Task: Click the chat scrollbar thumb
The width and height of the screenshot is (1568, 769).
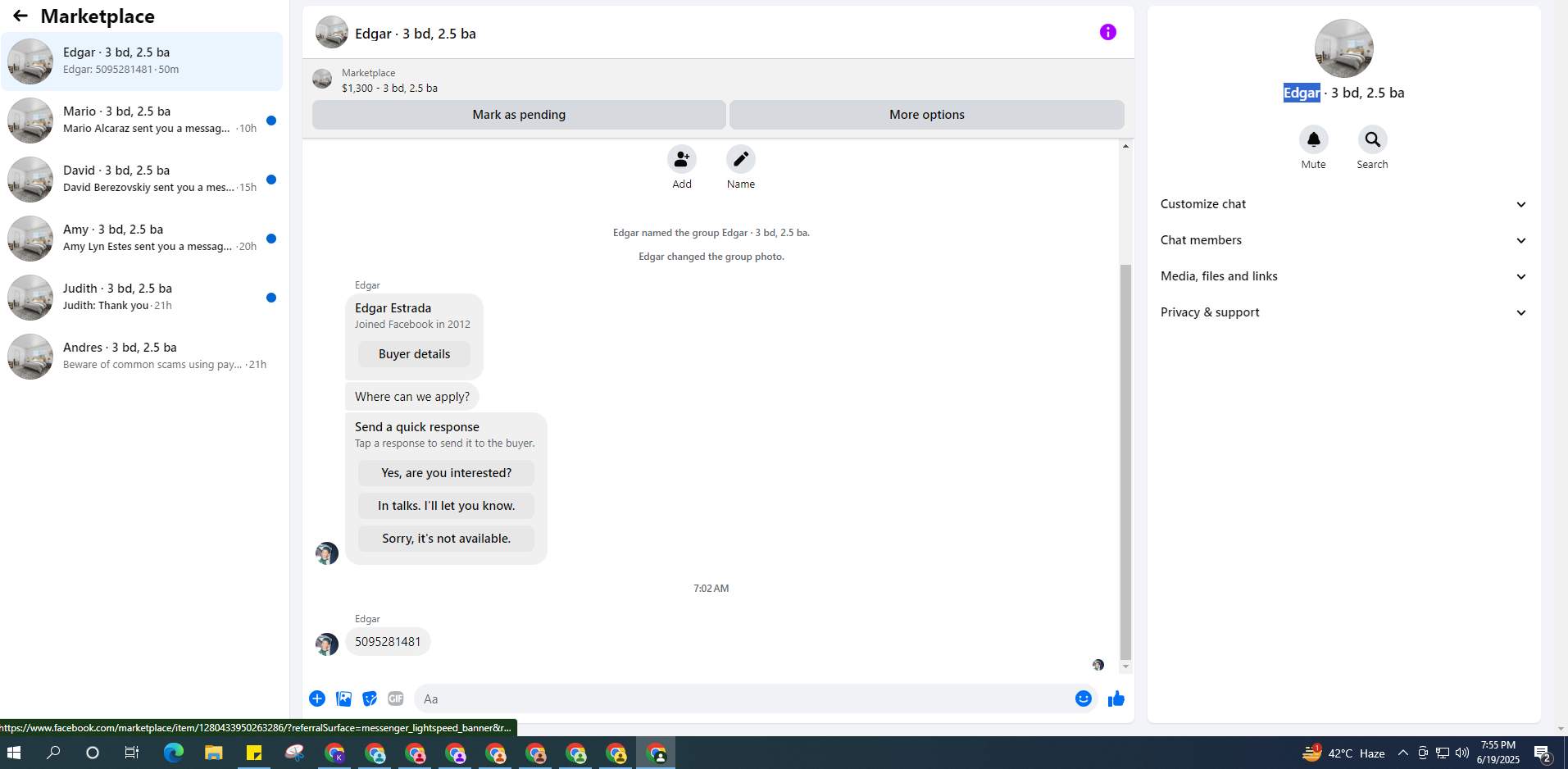Action: (x=1125, y=462)
